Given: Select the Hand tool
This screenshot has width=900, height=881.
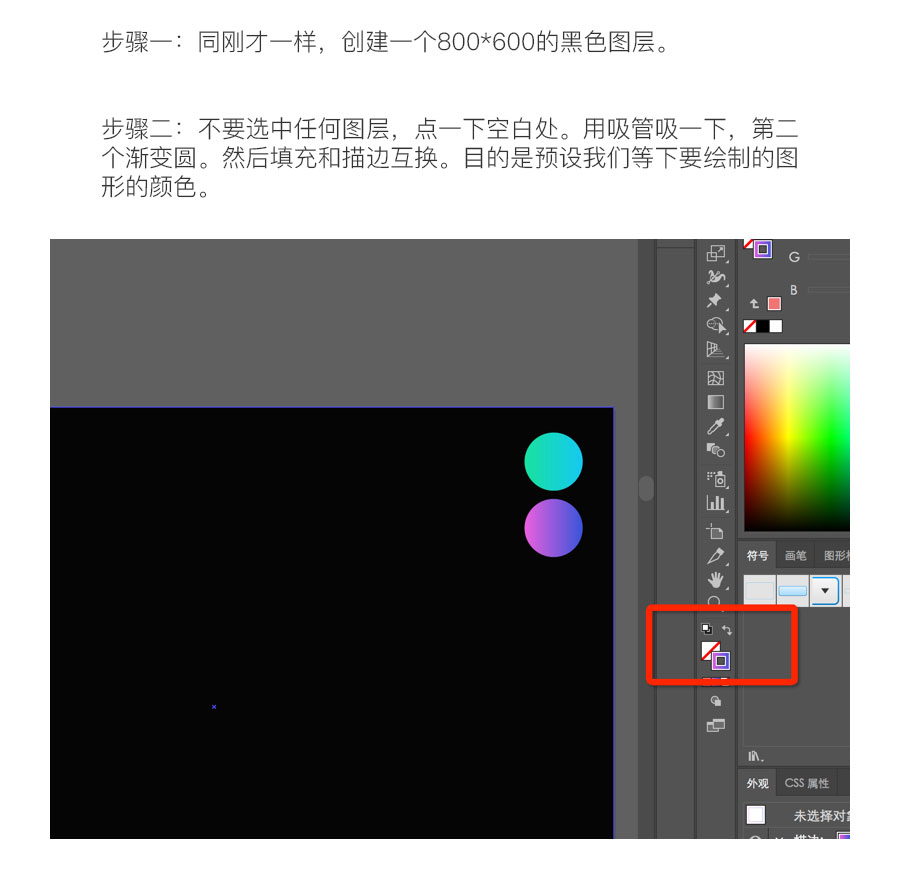Looking at the screenshot, I should (x=716, y=580).
